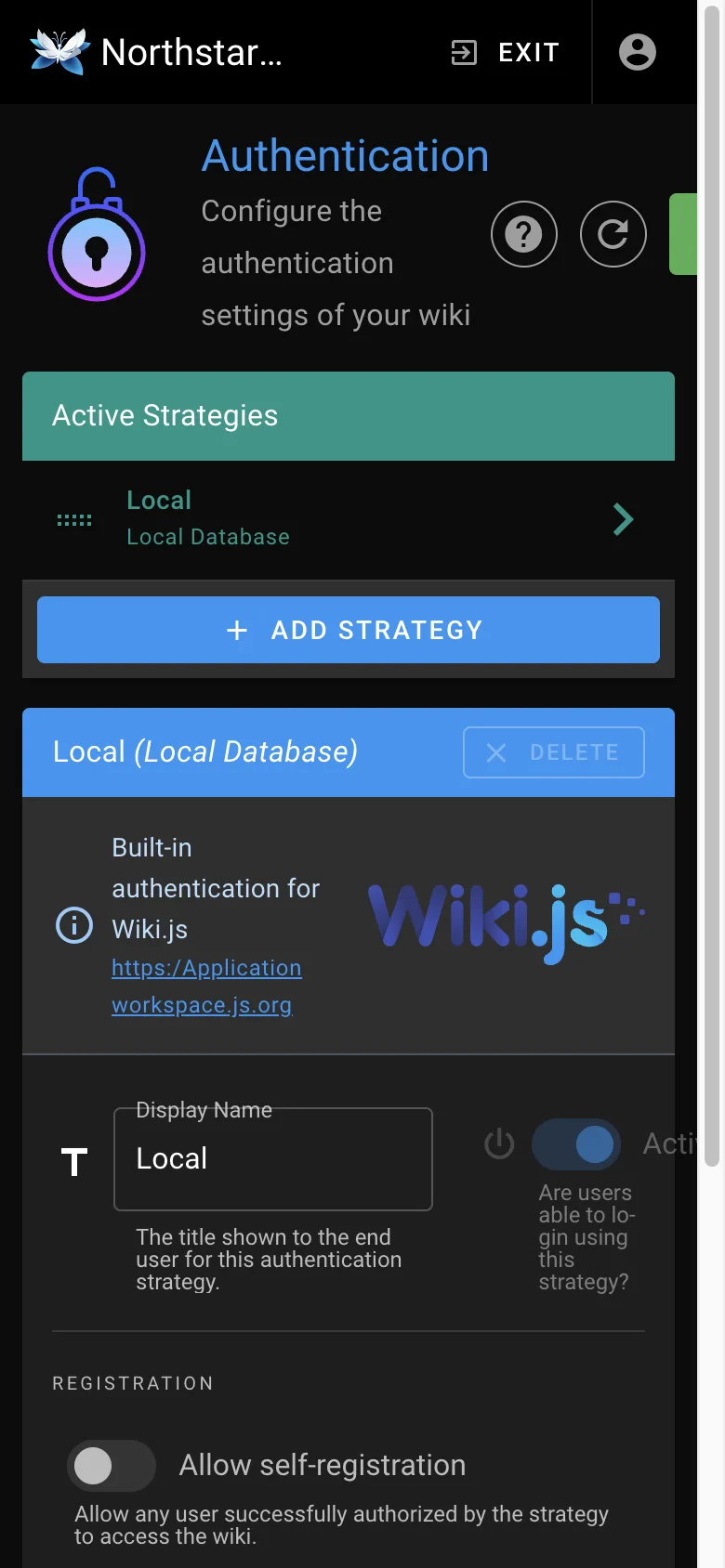This screenshot has height=1568, width=725.
Task: Click the page vertical scrollbar
Action: click(x=712, y=585)
